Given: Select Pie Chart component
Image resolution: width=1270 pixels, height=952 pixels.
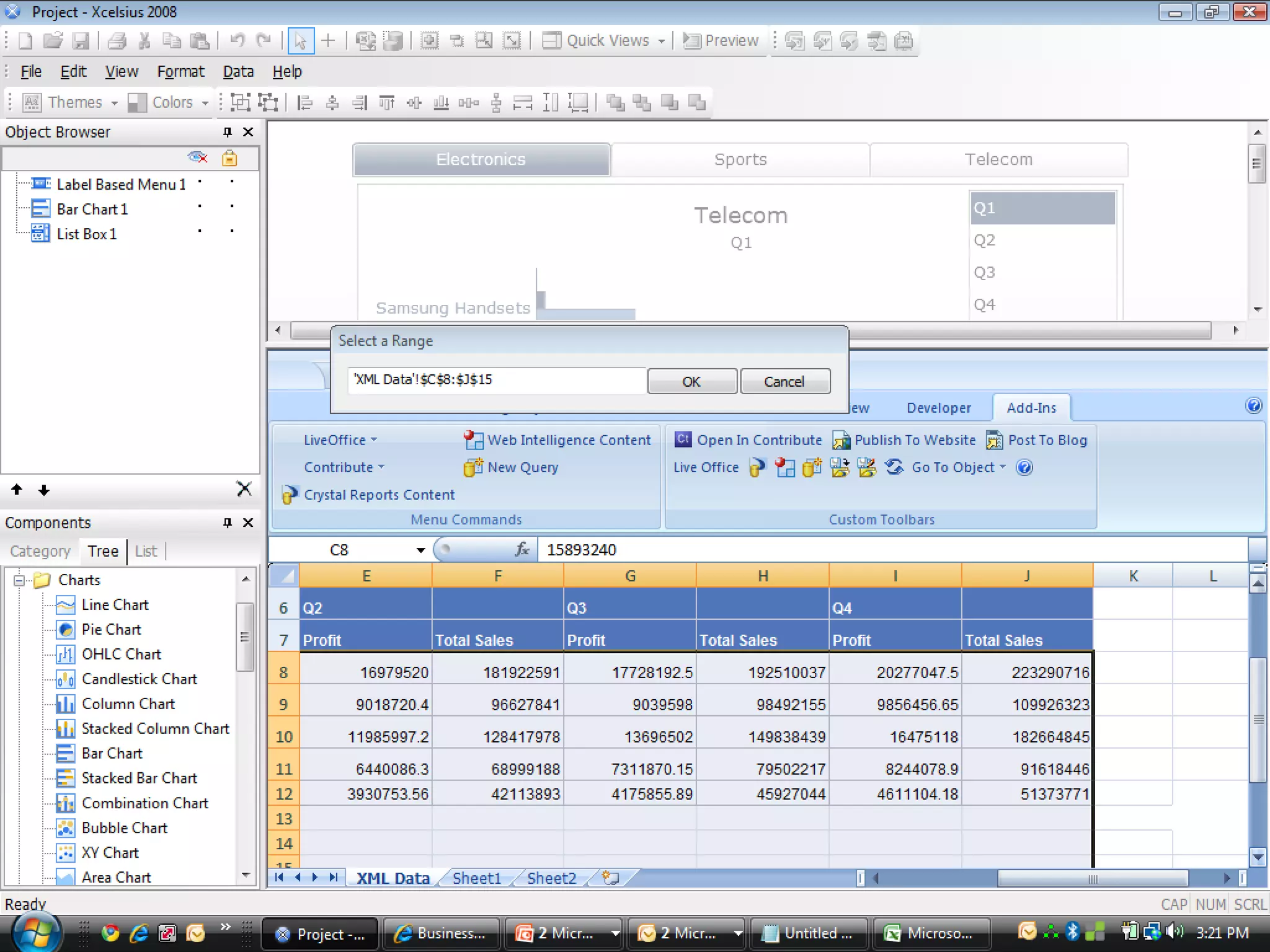Looking at the screenshot, I should (111, 630).
